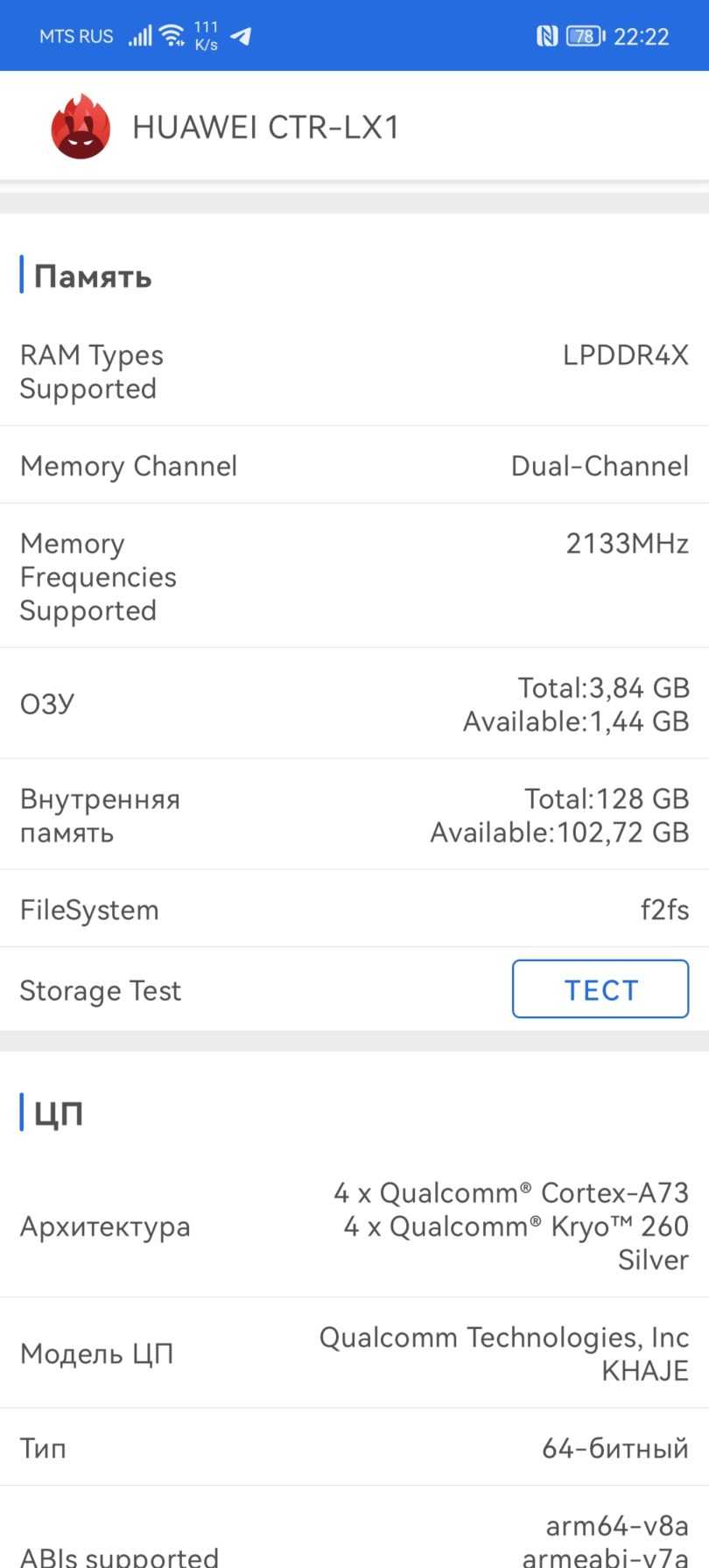This screenshot has width=709, height=1568.
Task: Tap the Модель ЦП KHAJE row
Action: point(354,1354)
